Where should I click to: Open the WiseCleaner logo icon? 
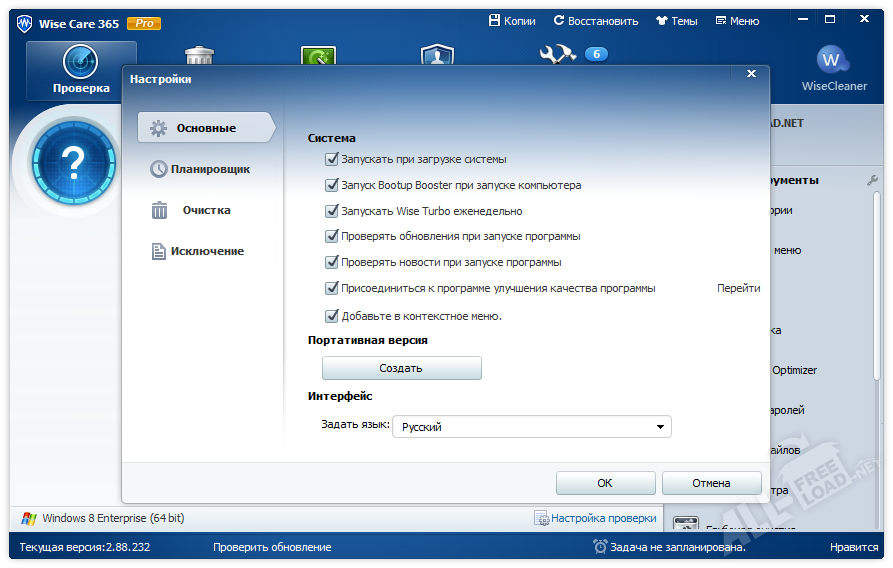coord(833,61)
